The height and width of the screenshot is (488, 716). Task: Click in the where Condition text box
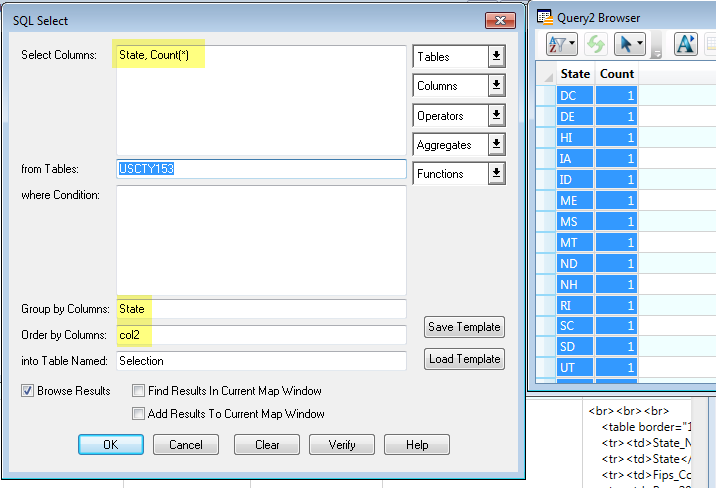click(x=260, y=240)
